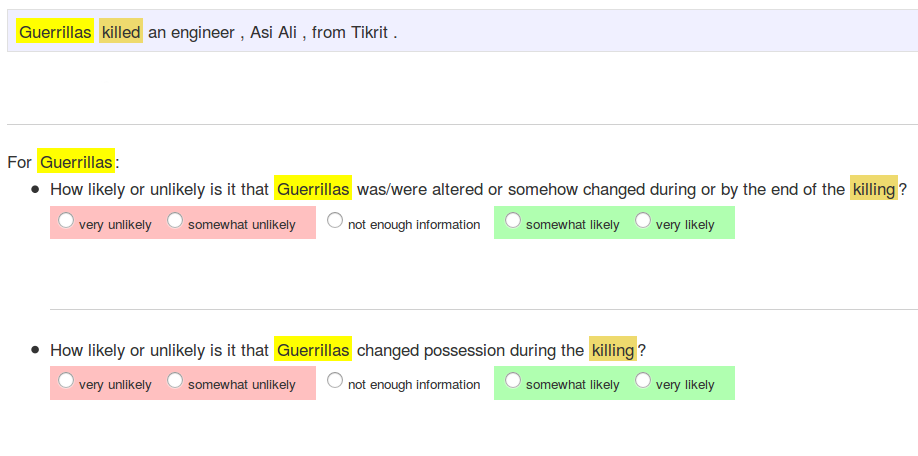Viewport: 918px width, 456px height.
Task: Click highlighted 'Guerrillas' in the top sentence
Action: [x=55, y=33]
